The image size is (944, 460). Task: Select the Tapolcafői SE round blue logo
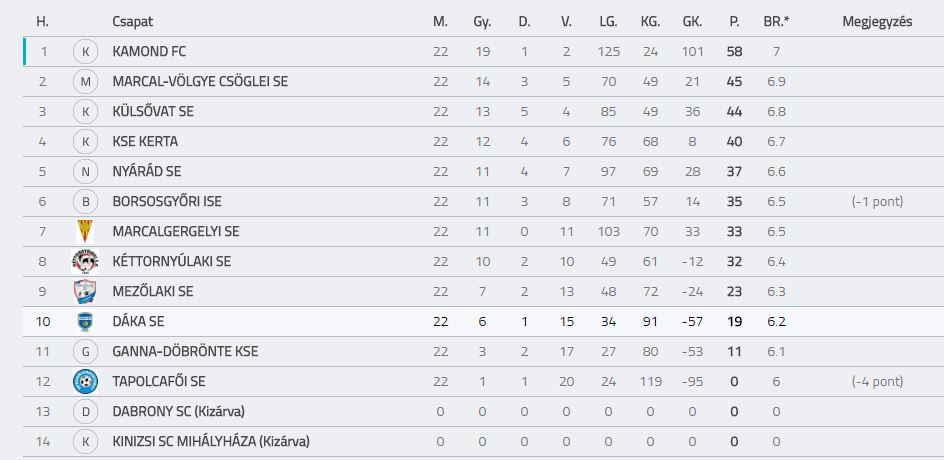click(85, 382)
